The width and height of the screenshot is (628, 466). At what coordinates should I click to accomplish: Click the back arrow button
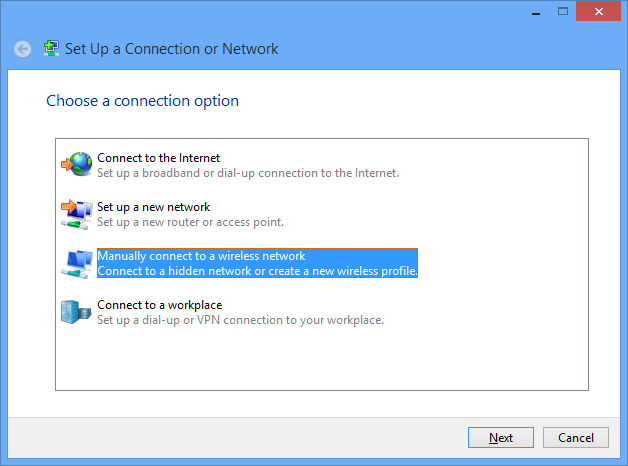click(x=22, y=49)
